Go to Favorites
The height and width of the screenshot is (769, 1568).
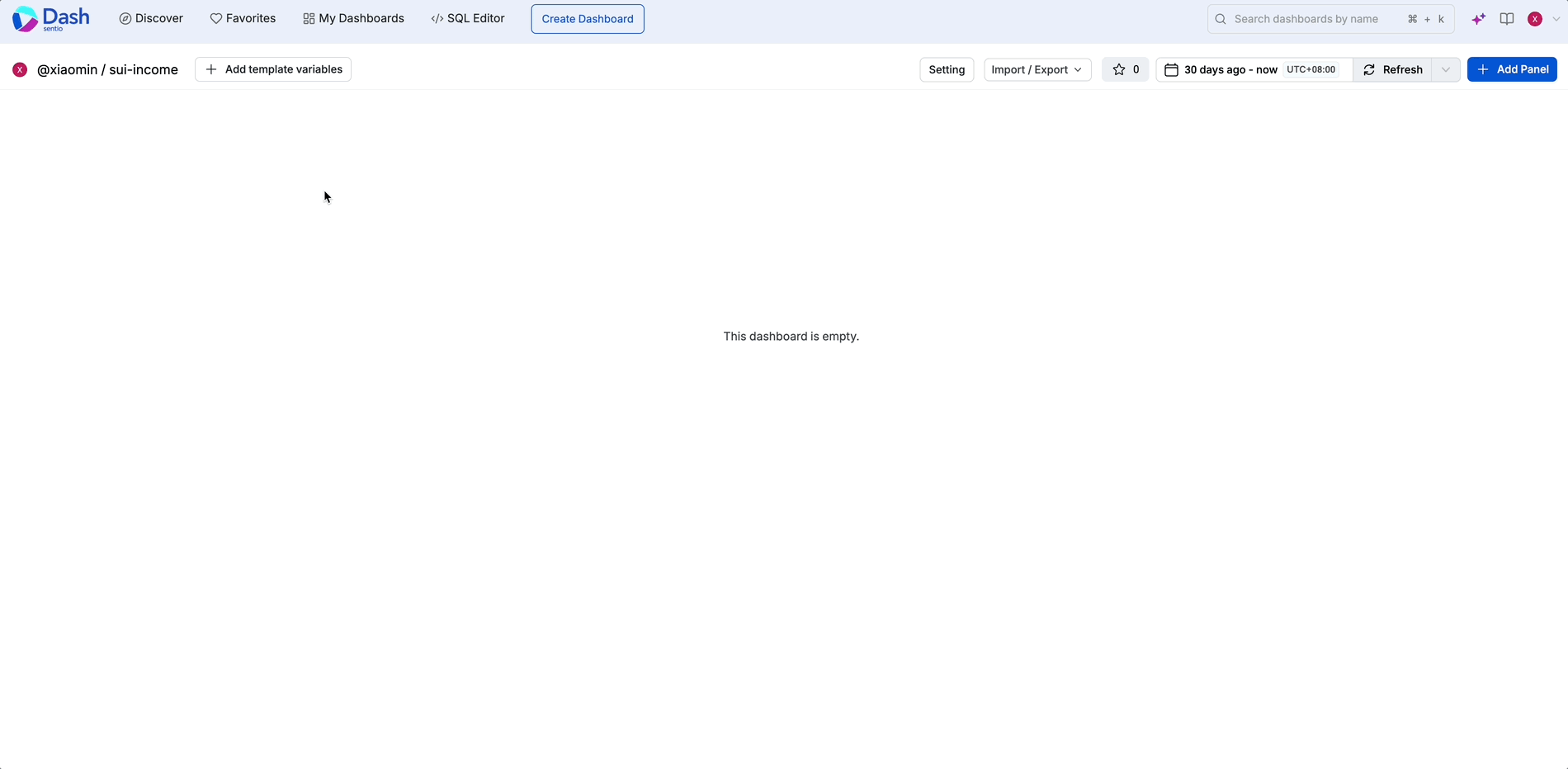coord(243,18)
